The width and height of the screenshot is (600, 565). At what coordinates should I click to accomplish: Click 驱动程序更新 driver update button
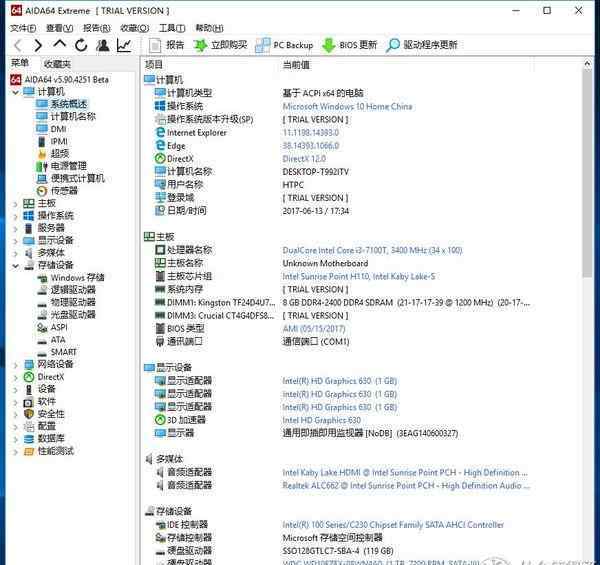click(x=422, y=45)
